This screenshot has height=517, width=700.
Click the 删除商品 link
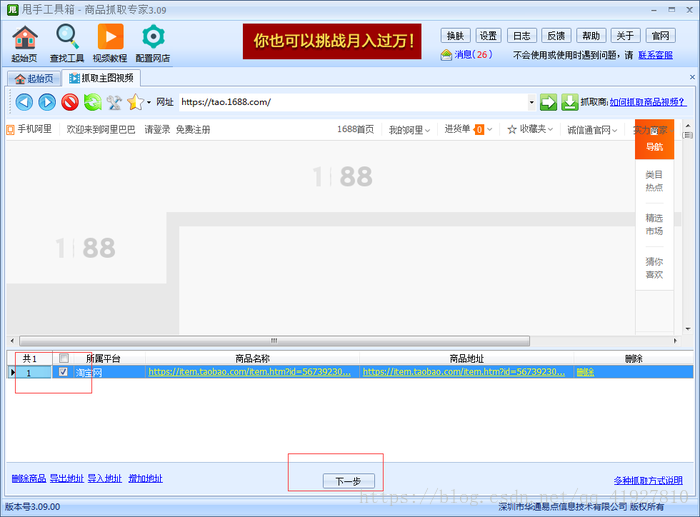[x=29, y=479]
